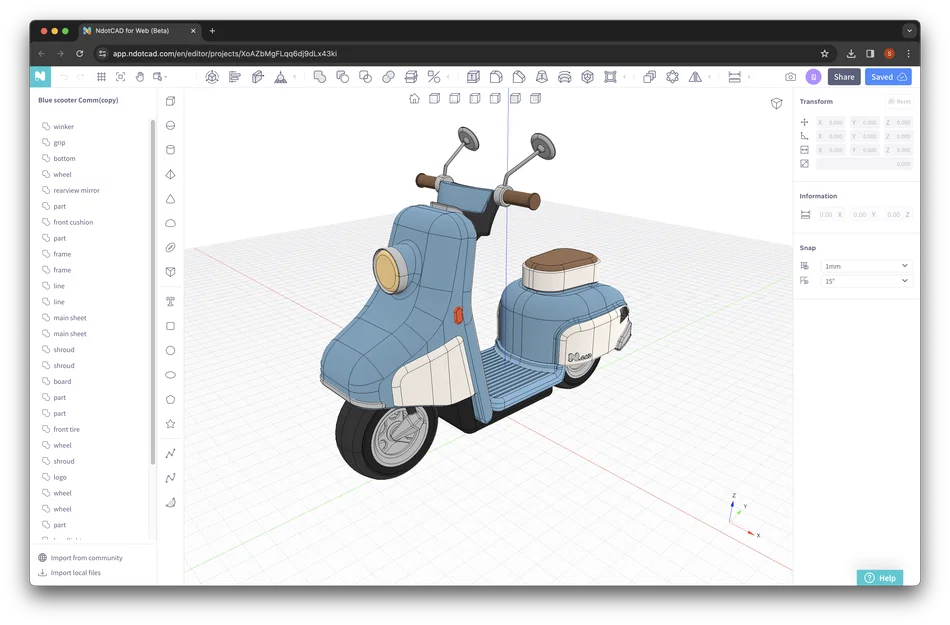Image resolution: width=950 pixels, height=625 pixels.
Task: Open new browser tab
Action: 212,30
